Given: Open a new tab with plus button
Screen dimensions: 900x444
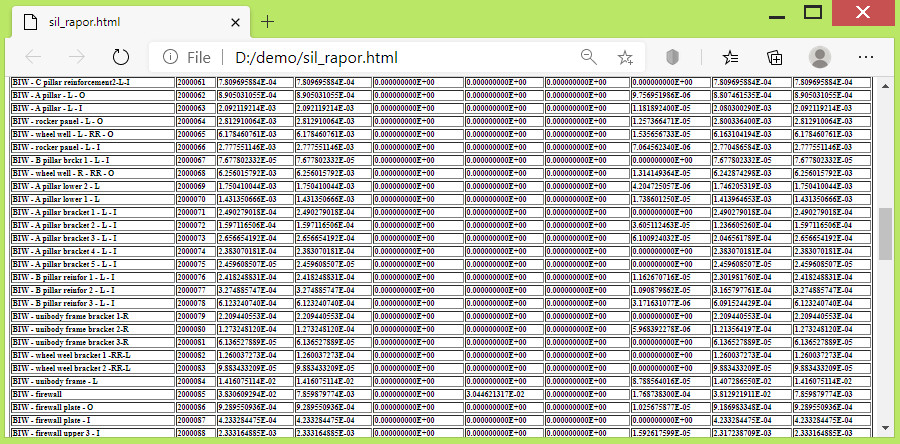Looking at the screenshot, I should point(267,21).
